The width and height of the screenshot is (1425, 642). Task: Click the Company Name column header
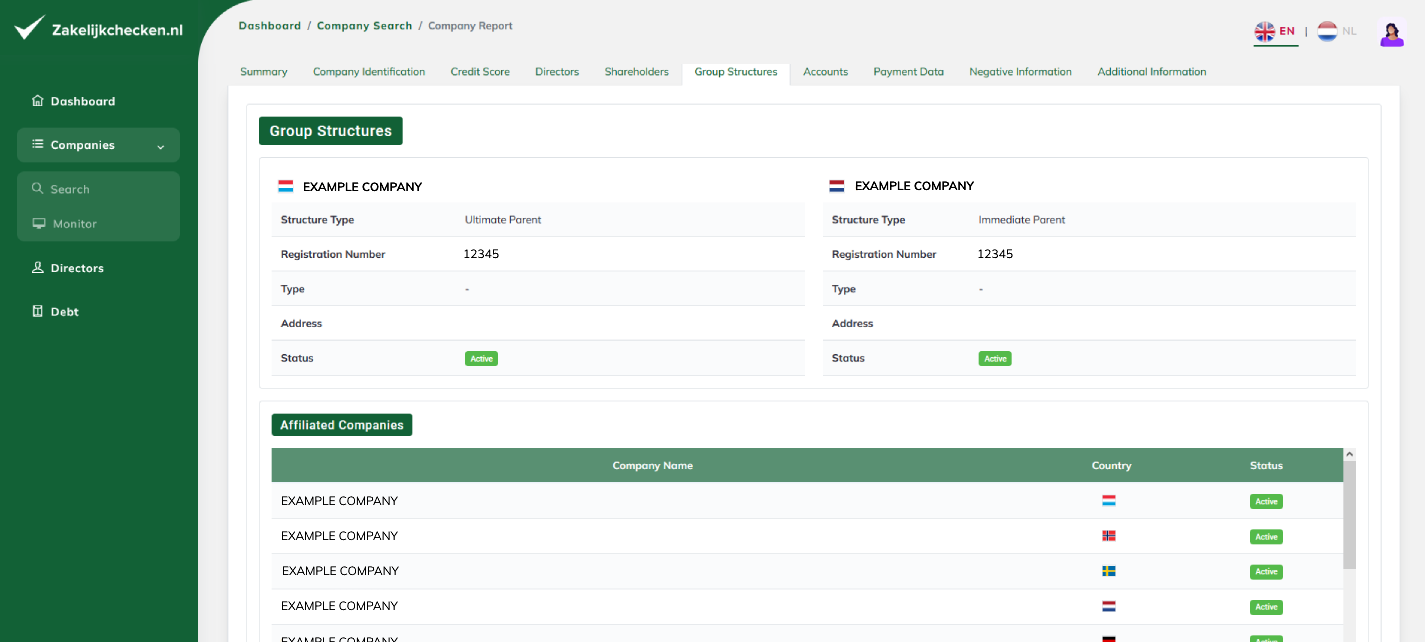[653, 466]
